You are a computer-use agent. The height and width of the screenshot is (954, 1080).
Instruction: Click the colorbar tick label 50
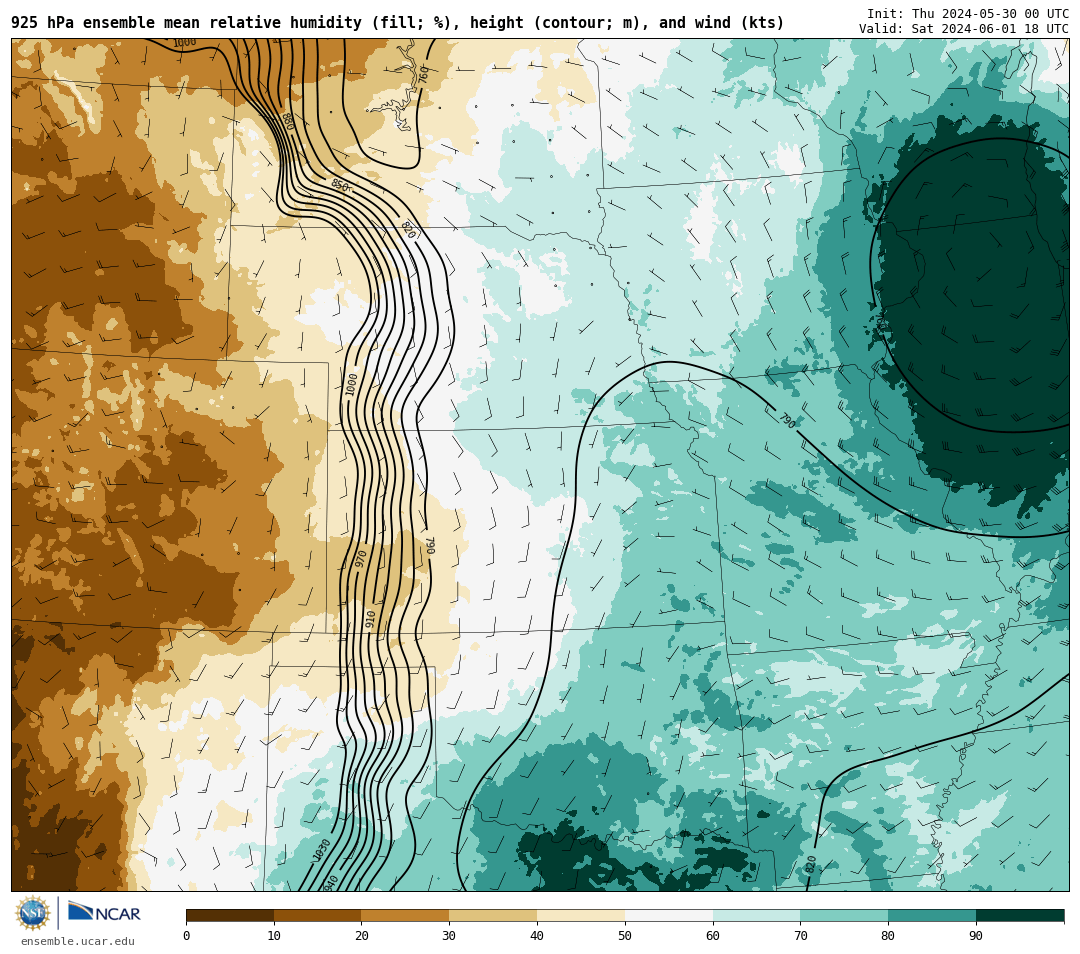pyautogui.click(x=625, y=935)
